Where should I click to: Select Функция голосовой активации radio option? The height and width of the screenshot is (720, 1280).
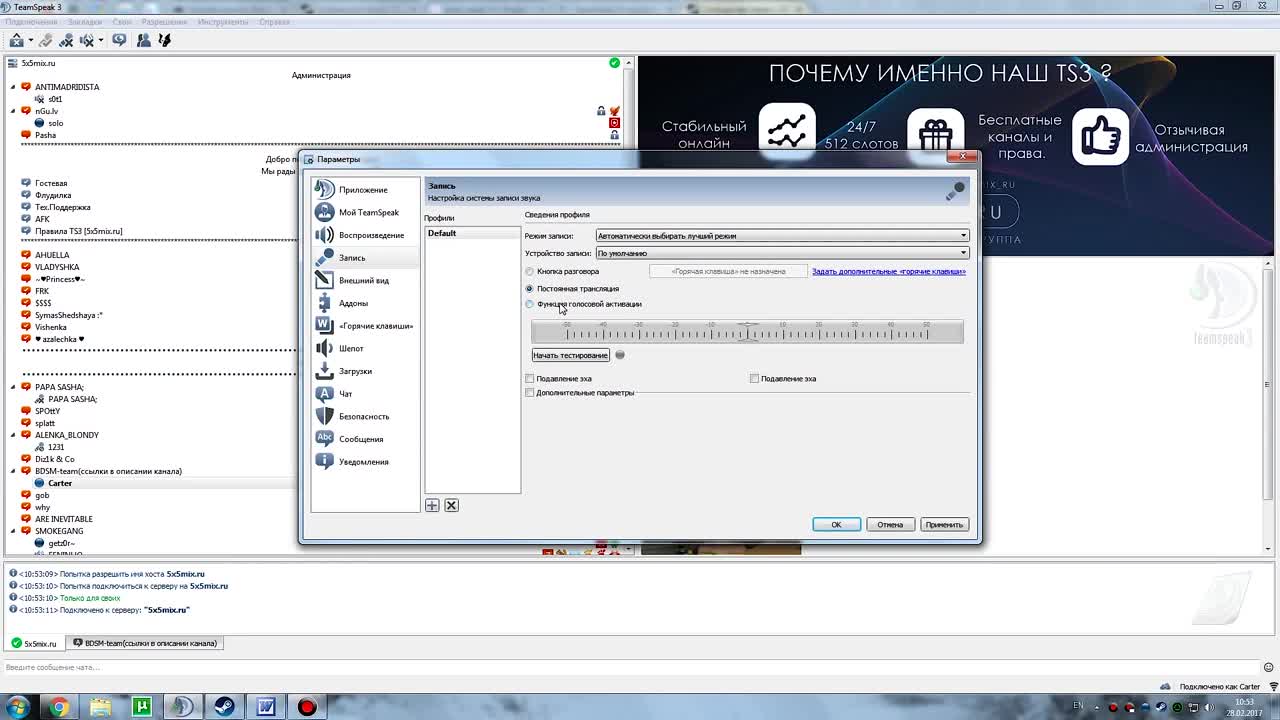[530, 304]
